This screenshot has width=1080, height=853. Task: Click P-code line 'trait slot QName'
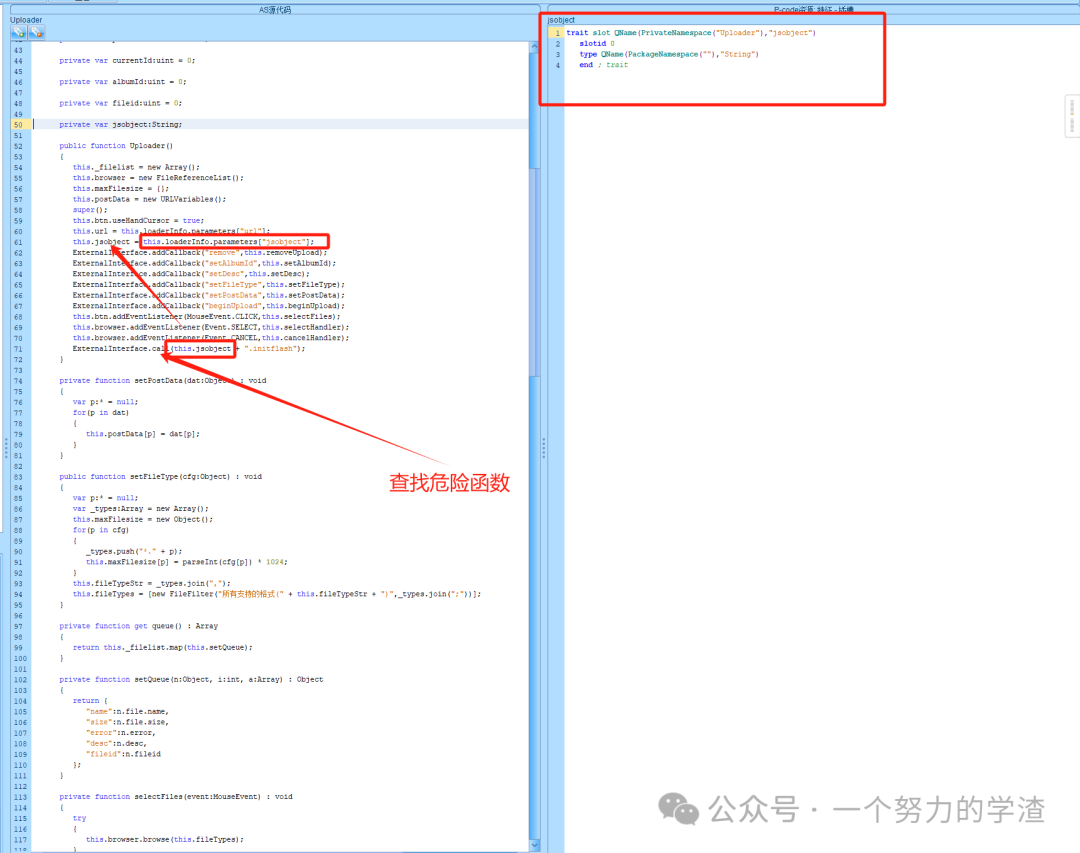691,32
